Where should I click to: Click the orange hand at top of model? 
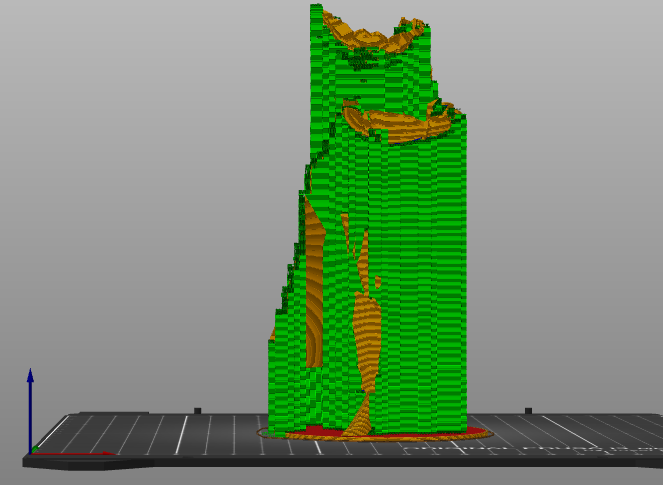pos(374,33)
